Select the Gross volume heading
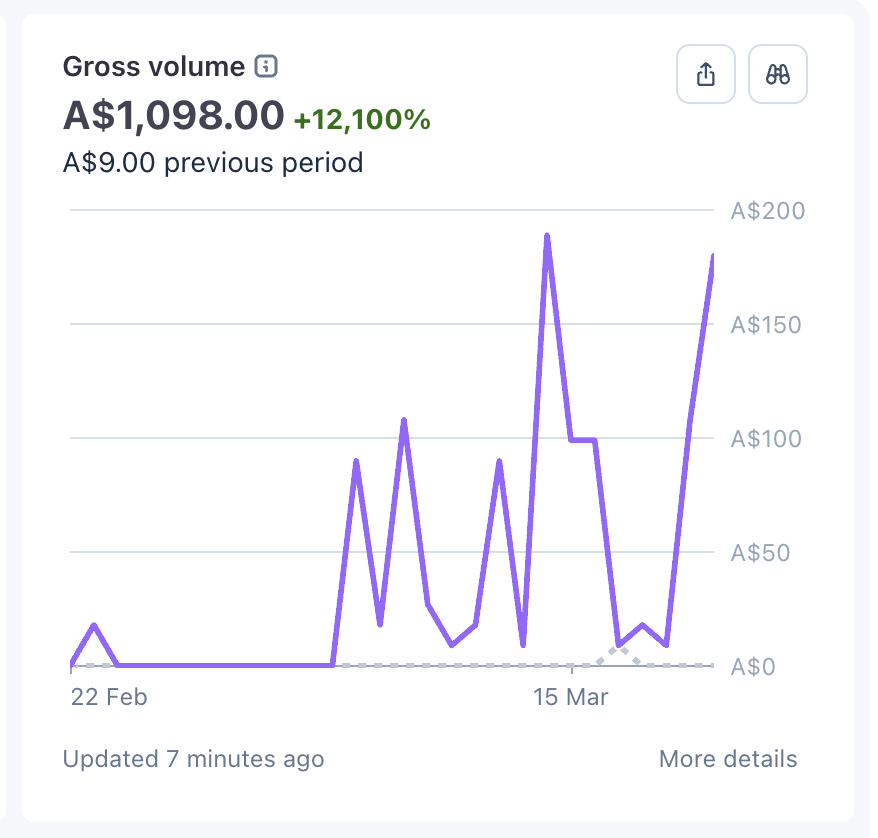The height and width of the screenshot is (838, 878). click(x=154, y=67)
